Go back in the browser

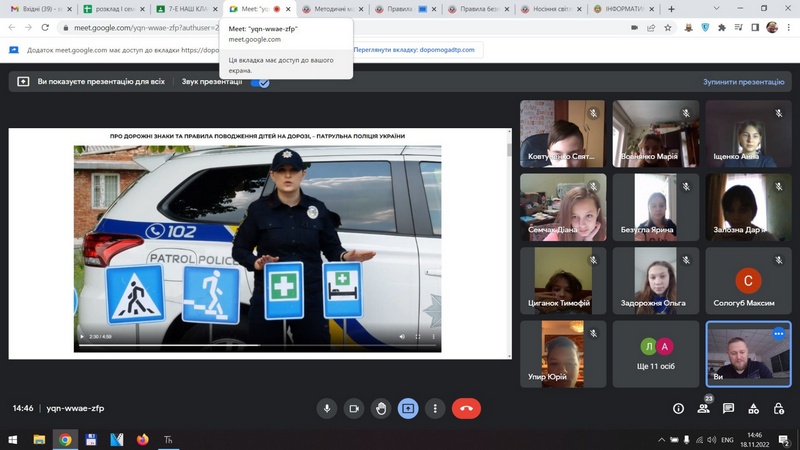coord(12,28)
